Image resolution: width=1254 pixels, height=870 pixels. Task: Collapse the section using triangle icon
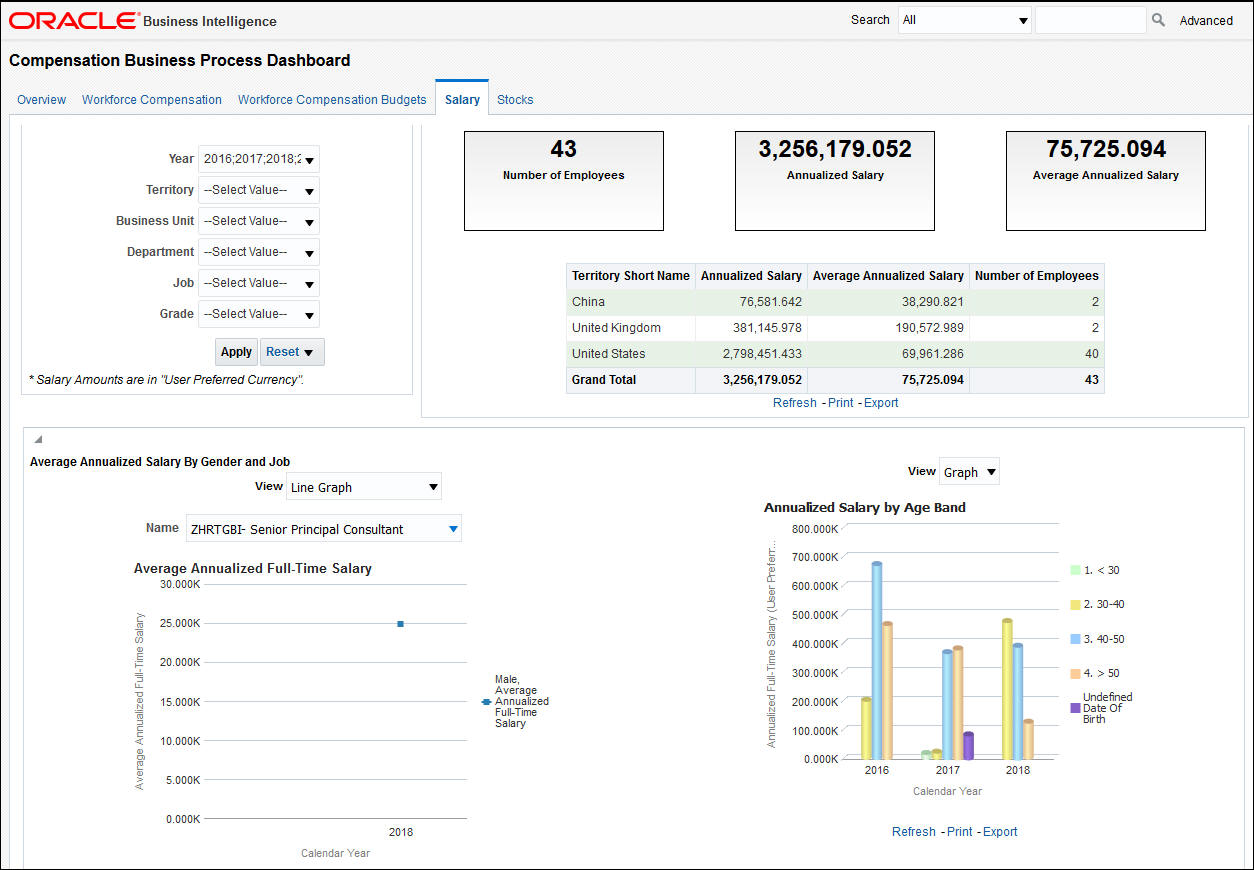tap(38, 439)
